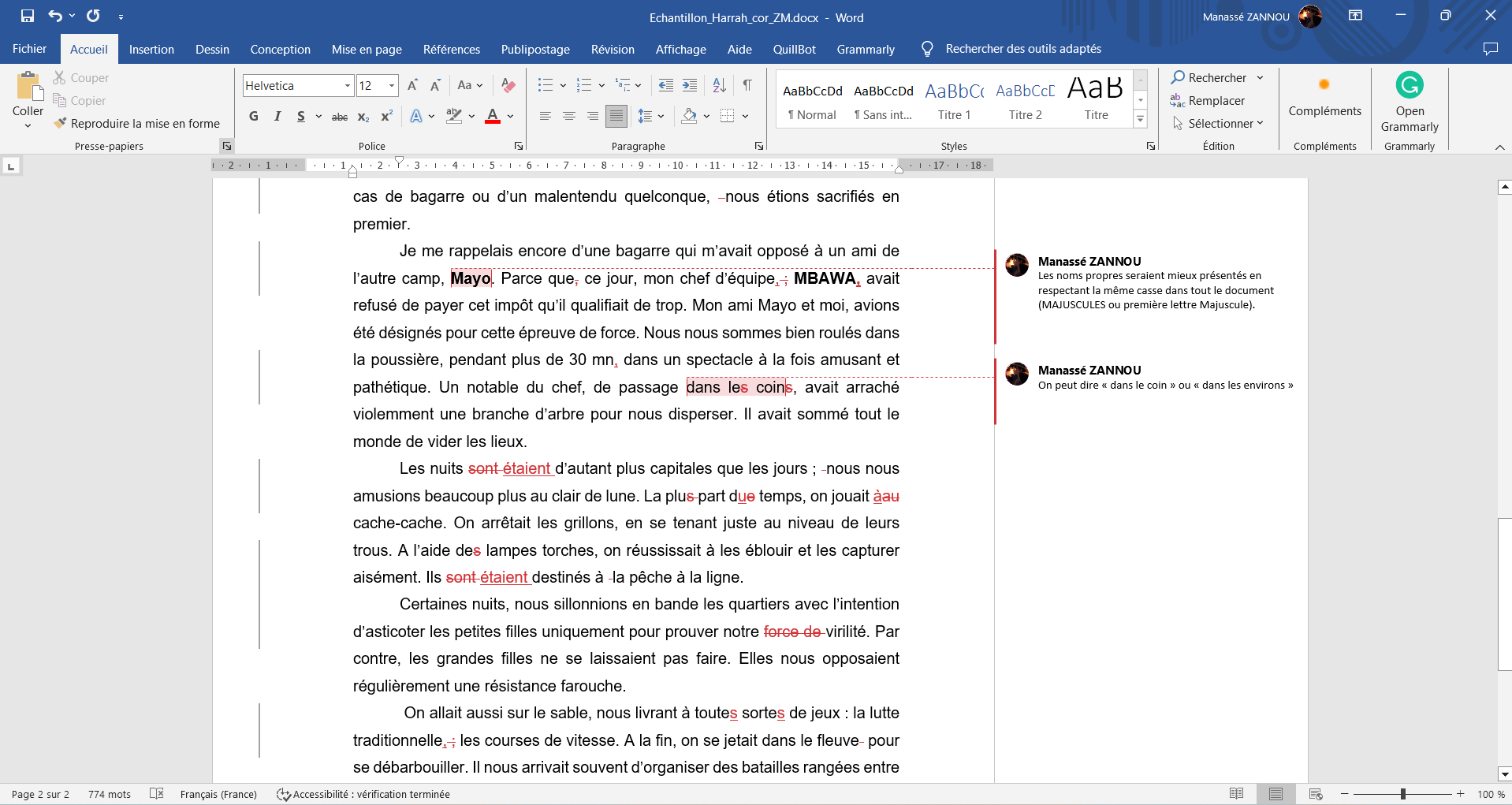Image resolution: width=1512 pixels, height=805 pixels.
Task: Sort text with the A-Z icon
Action: point(719,85)
